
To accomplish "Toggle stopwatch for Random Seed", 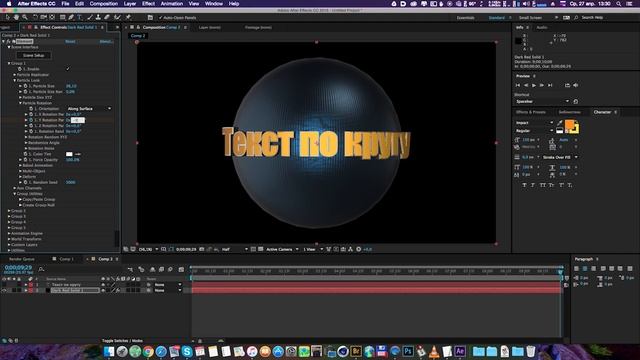I will (25, 182).
